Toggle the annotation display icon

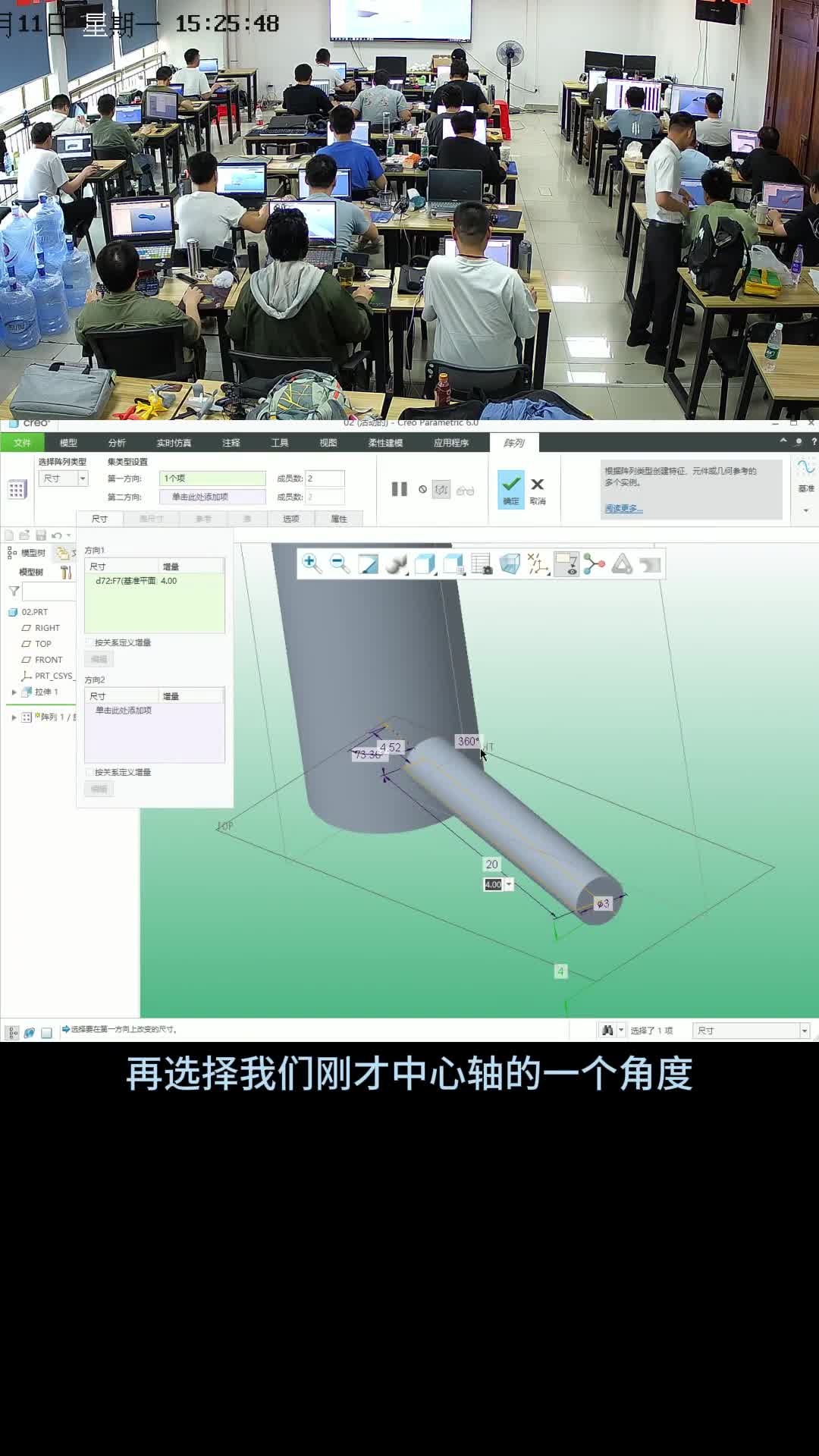point(566,563)
